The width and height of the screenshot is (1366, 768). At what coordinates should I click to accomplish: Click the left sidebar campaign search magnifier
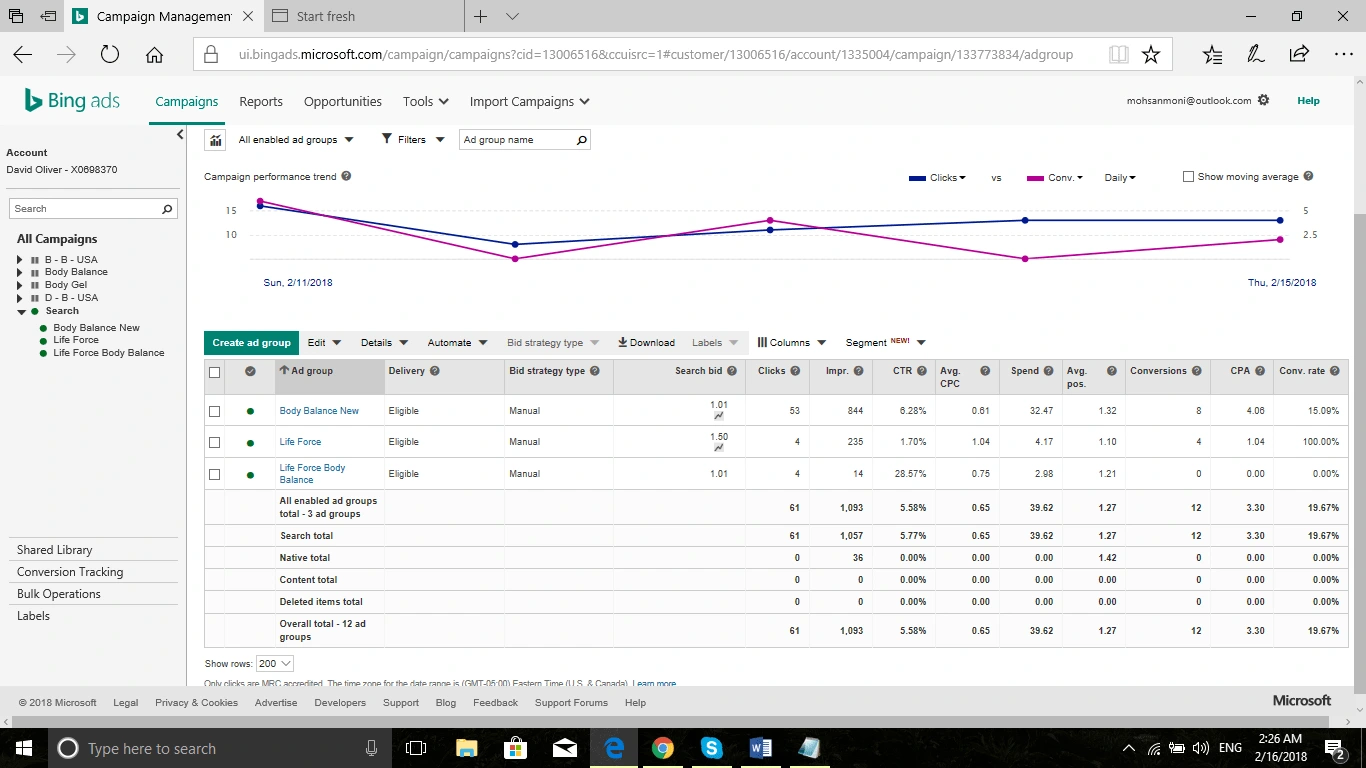167,209
